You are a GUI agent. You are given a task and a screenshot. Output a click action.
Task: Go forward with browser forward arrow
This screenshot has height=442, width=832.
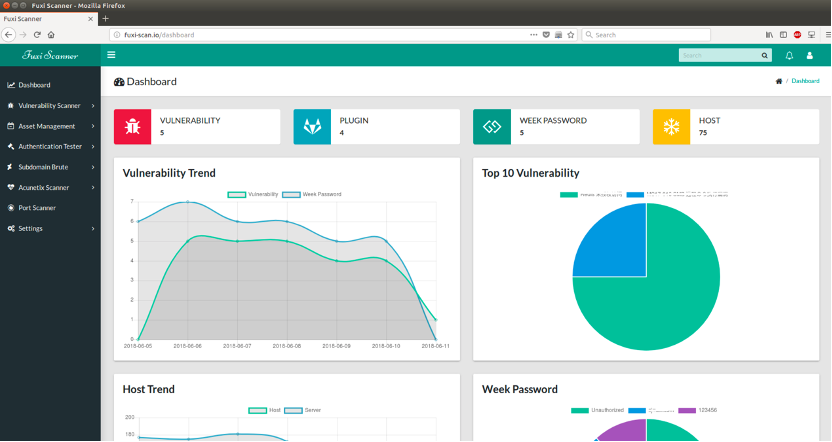click(23, 34)
